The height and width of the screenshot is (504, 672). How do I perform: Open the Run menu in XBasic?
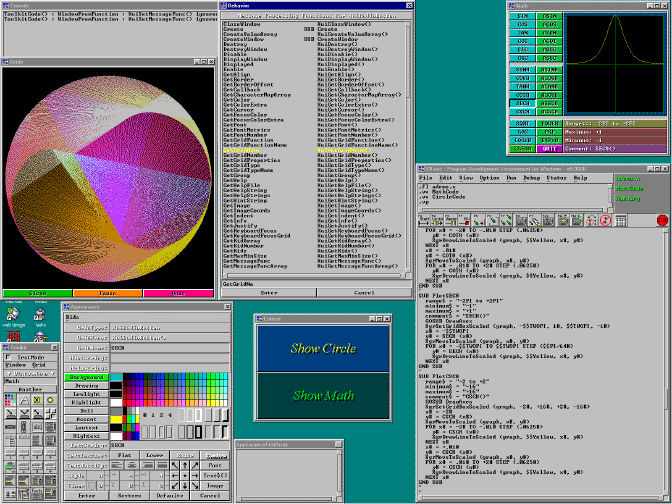[x=511, y=178]
